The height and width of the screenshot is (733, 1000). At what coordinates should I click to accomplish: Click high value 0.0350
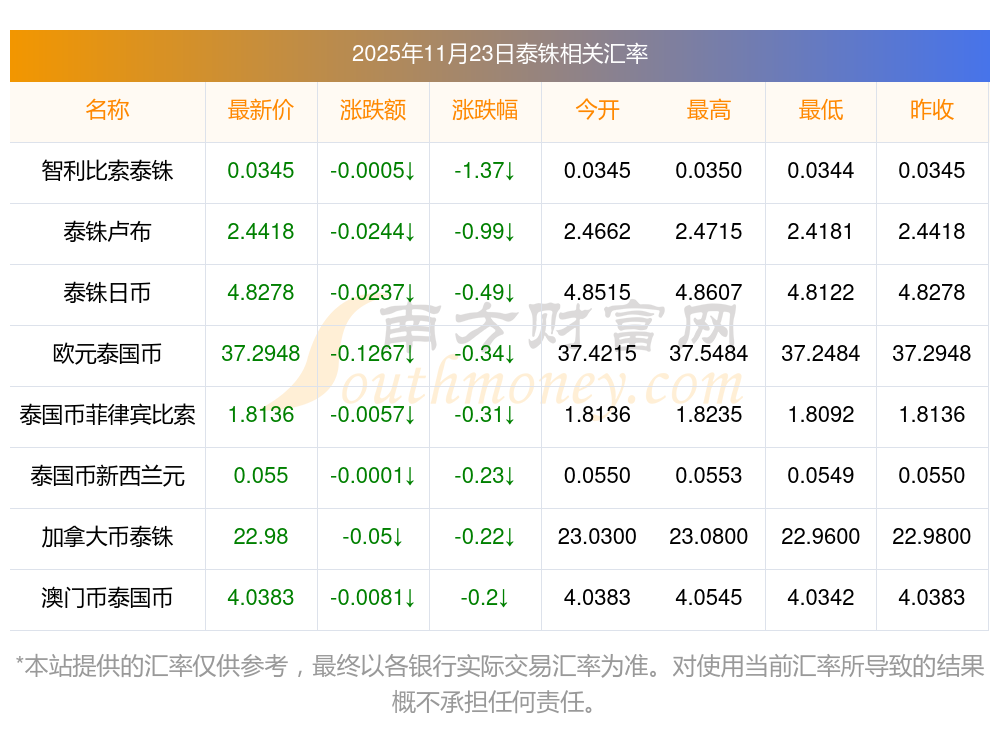click(x=709, y=171)
